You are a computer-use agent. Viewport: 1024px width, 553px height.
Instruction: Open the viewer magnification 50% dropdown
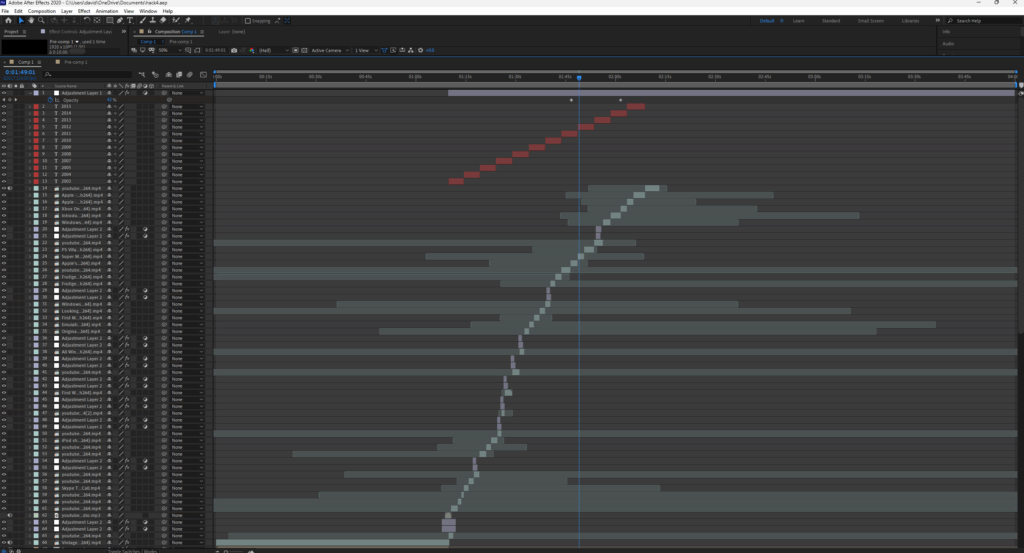click(171, 50)
